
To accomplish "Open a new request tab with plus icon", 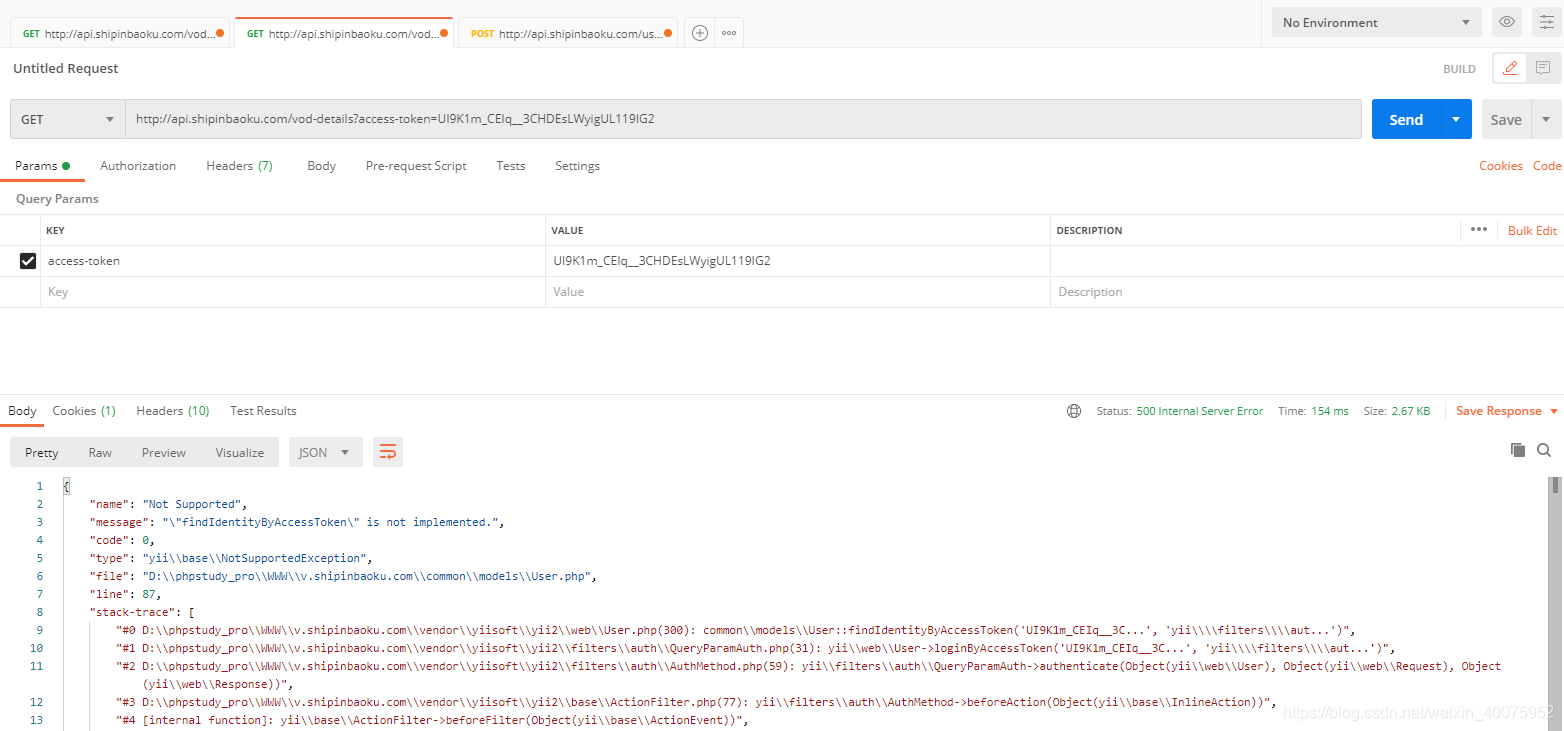I will [700, 33].
